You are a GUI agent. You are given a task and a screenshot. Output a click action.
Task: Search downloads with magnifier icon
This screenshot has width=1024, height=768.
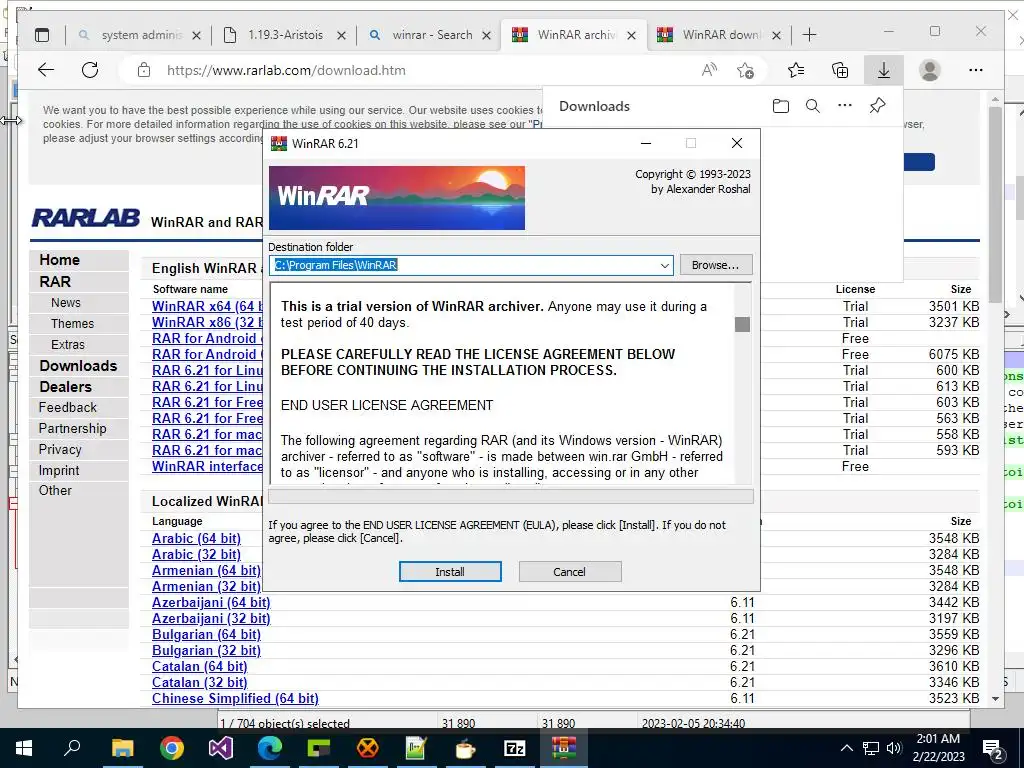812,106
